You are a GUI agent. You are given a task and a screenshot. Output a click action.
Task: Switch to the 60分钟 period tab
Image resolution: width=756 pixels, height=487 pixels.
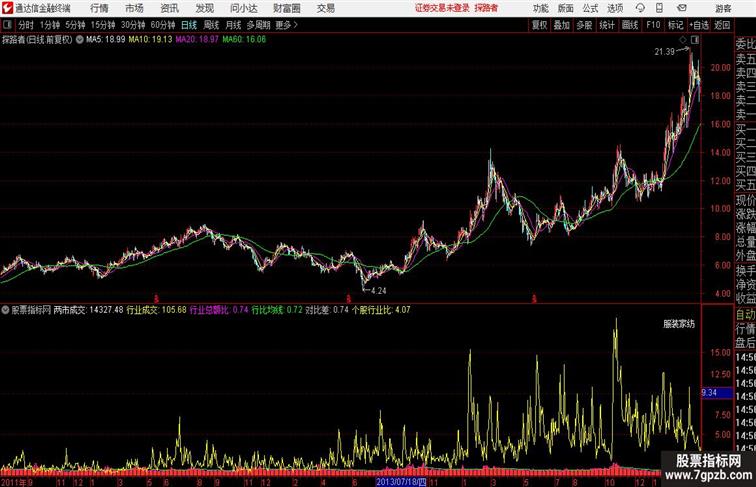(x=163, y=25)
